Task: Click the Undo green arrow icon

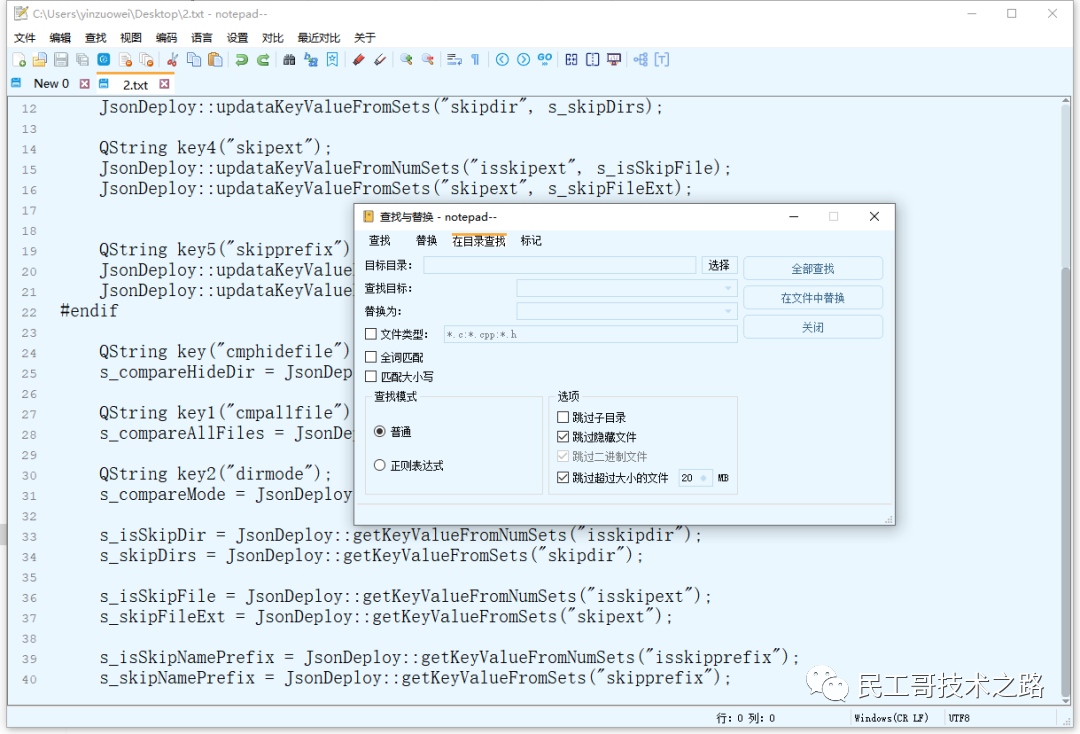Action: (x=241, y=60)
